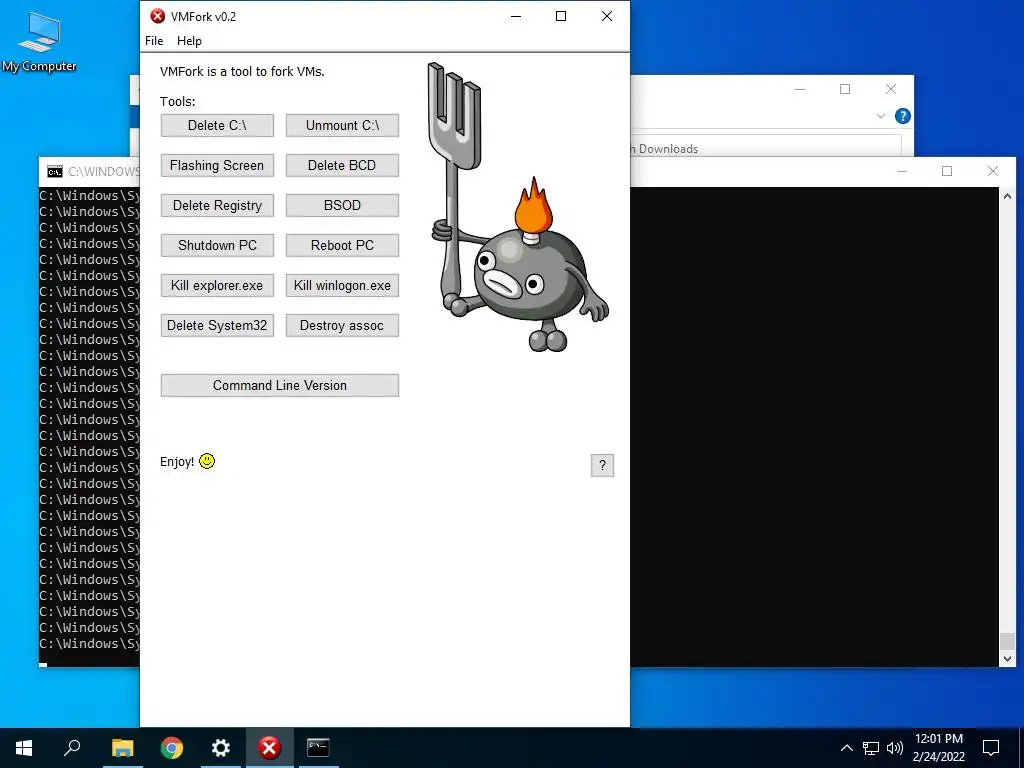Open the File menu in VMFork

click(x=154, y=40)
